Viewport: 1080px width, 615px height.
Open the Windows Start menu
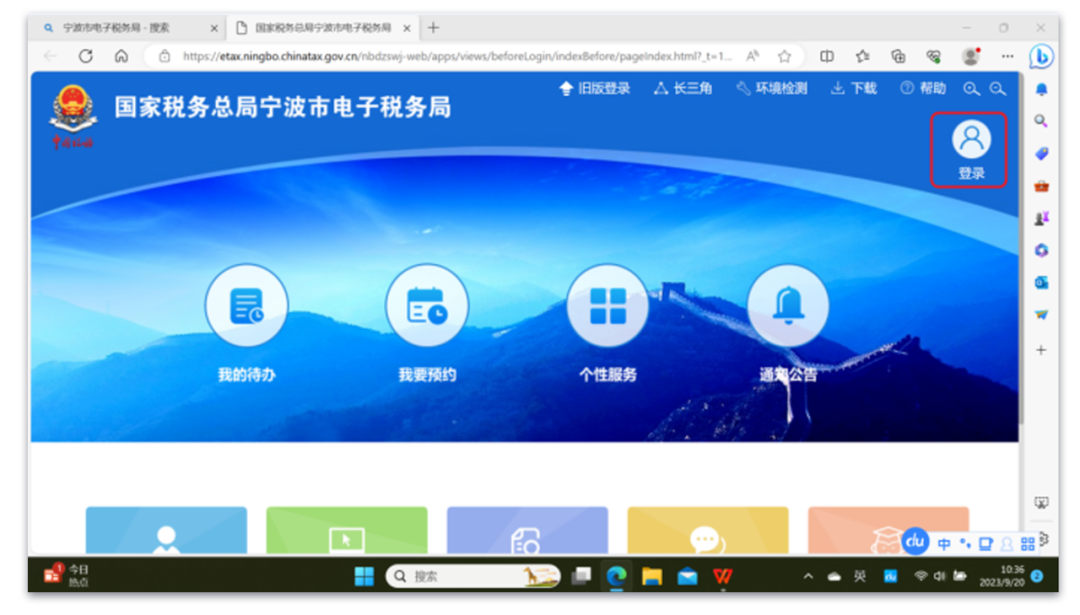point(364,576)
